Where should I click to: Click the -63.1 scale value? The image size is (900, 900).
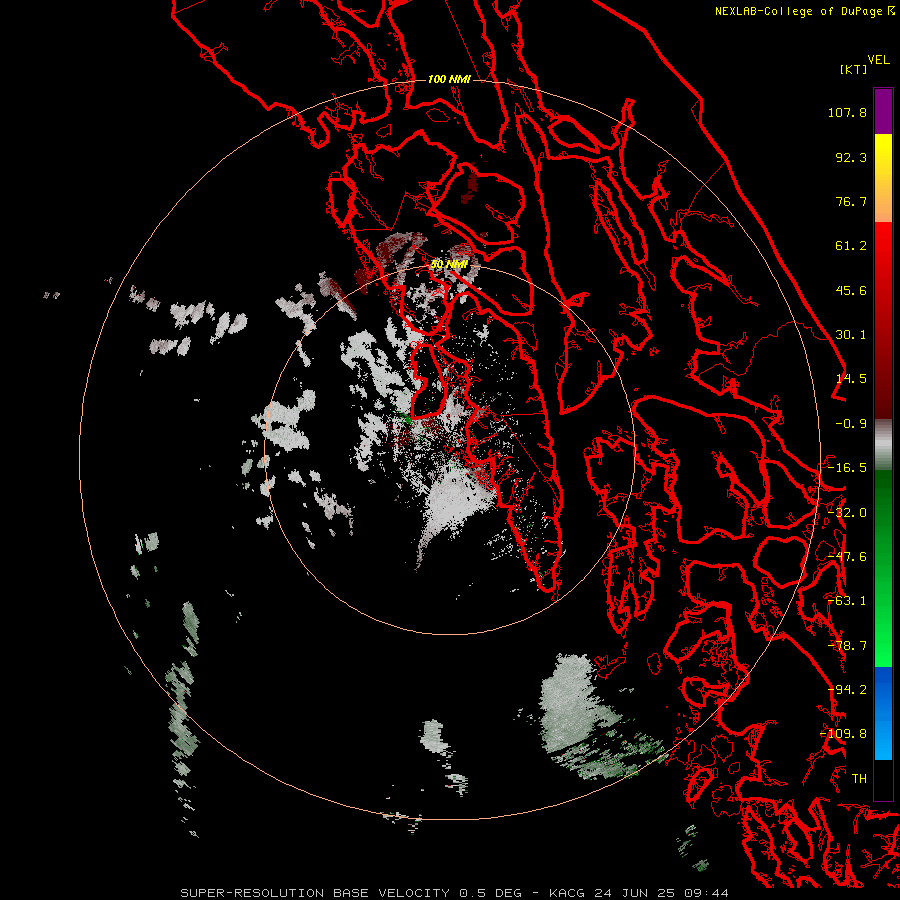[848, 601]
